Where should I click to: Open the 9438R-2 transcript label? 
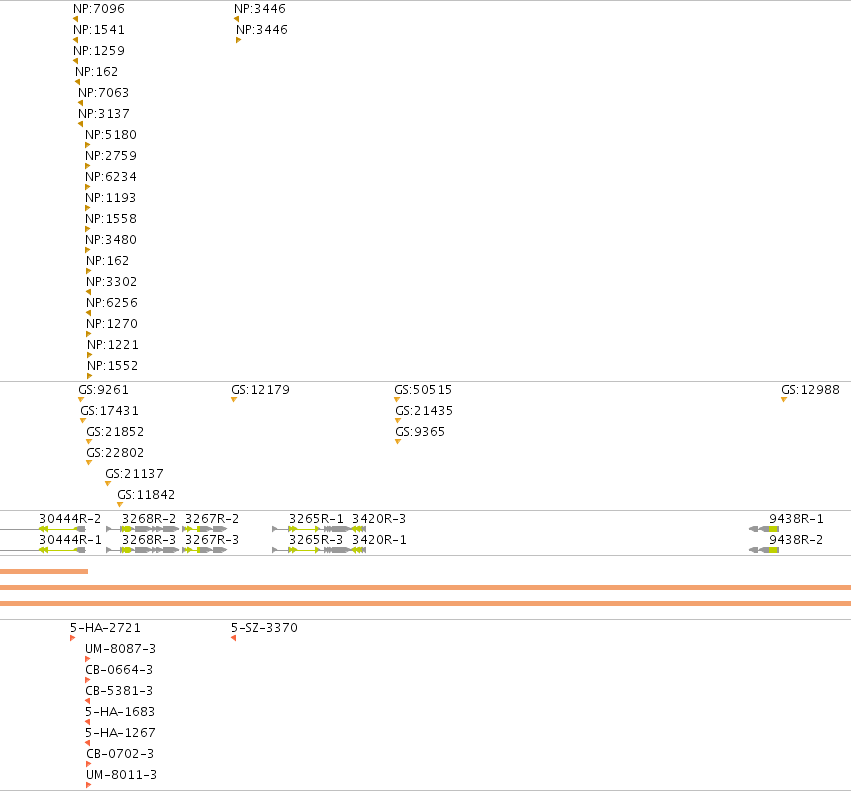[796, 540]
